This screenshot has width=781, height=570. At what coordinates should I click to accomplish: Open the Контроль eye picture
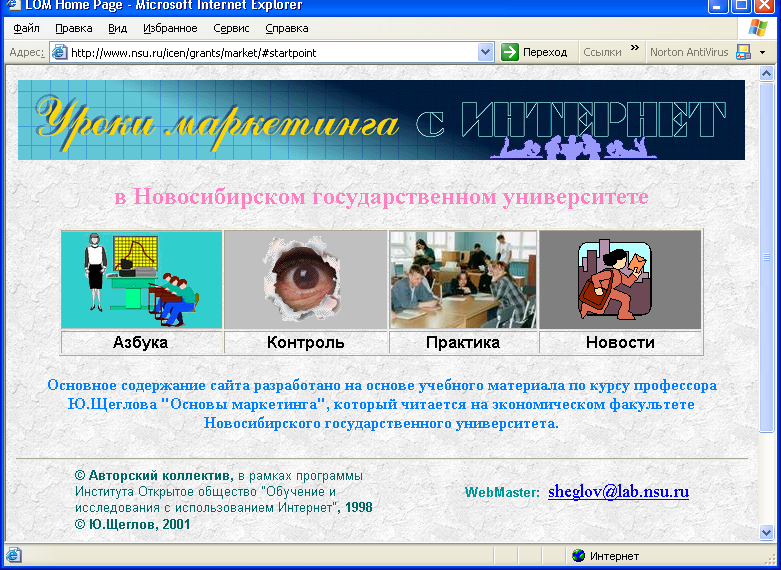pyautogui.click(x=306, y=280)
